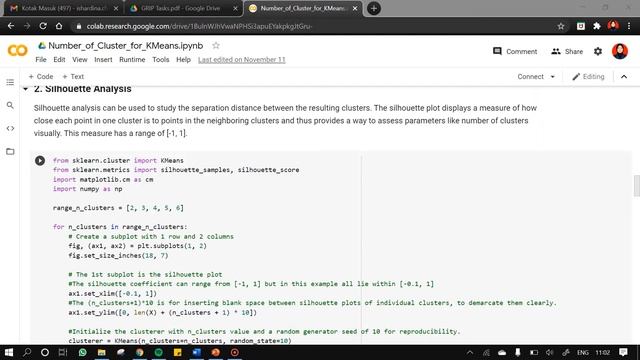The height and width of the screenshot is (360, 640).
Task: Open the Colab user account avatar
Action: coord(620,51)
